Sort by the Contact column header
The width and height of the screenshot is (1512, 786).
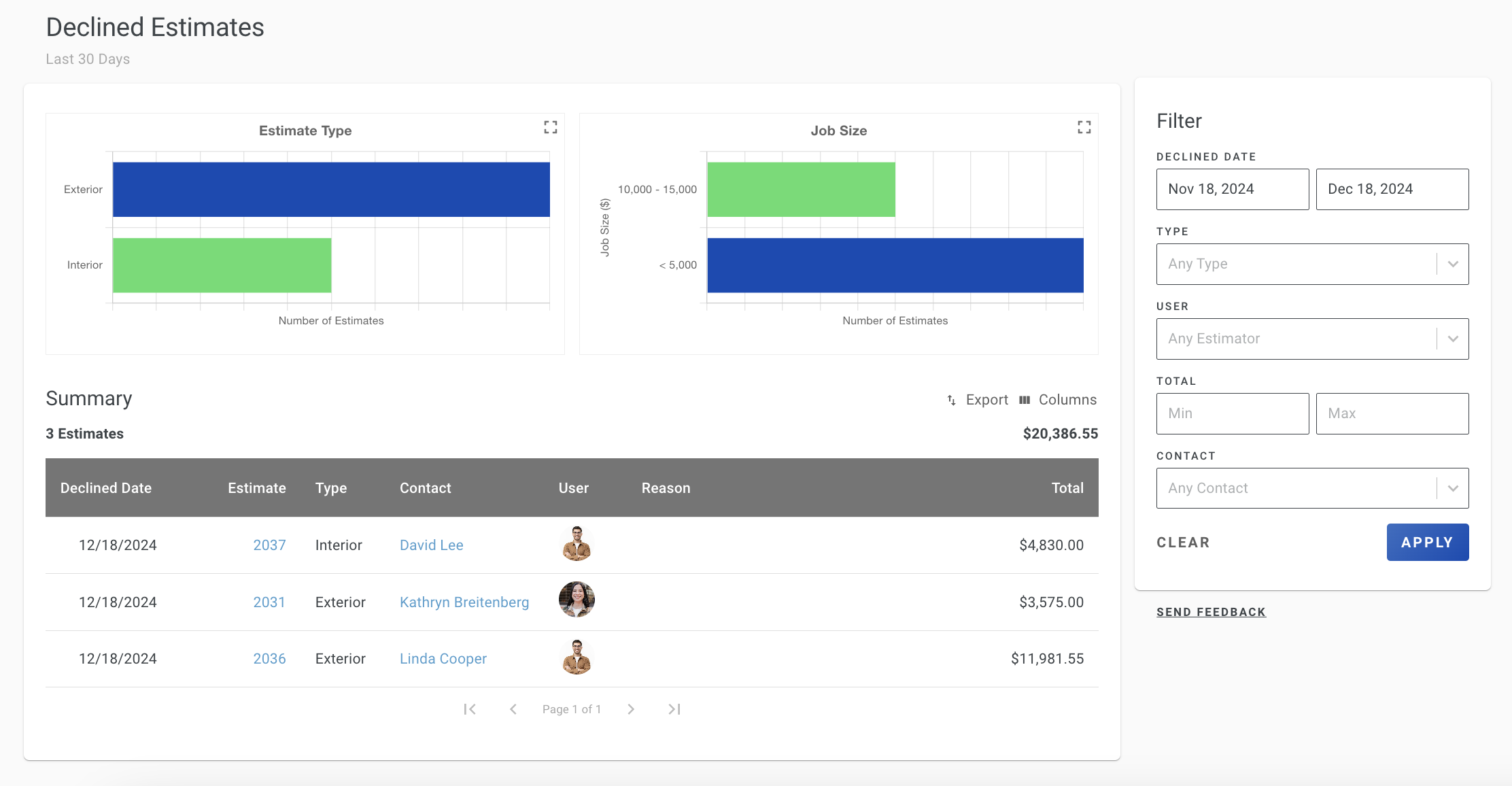click(x=426, y=488)
